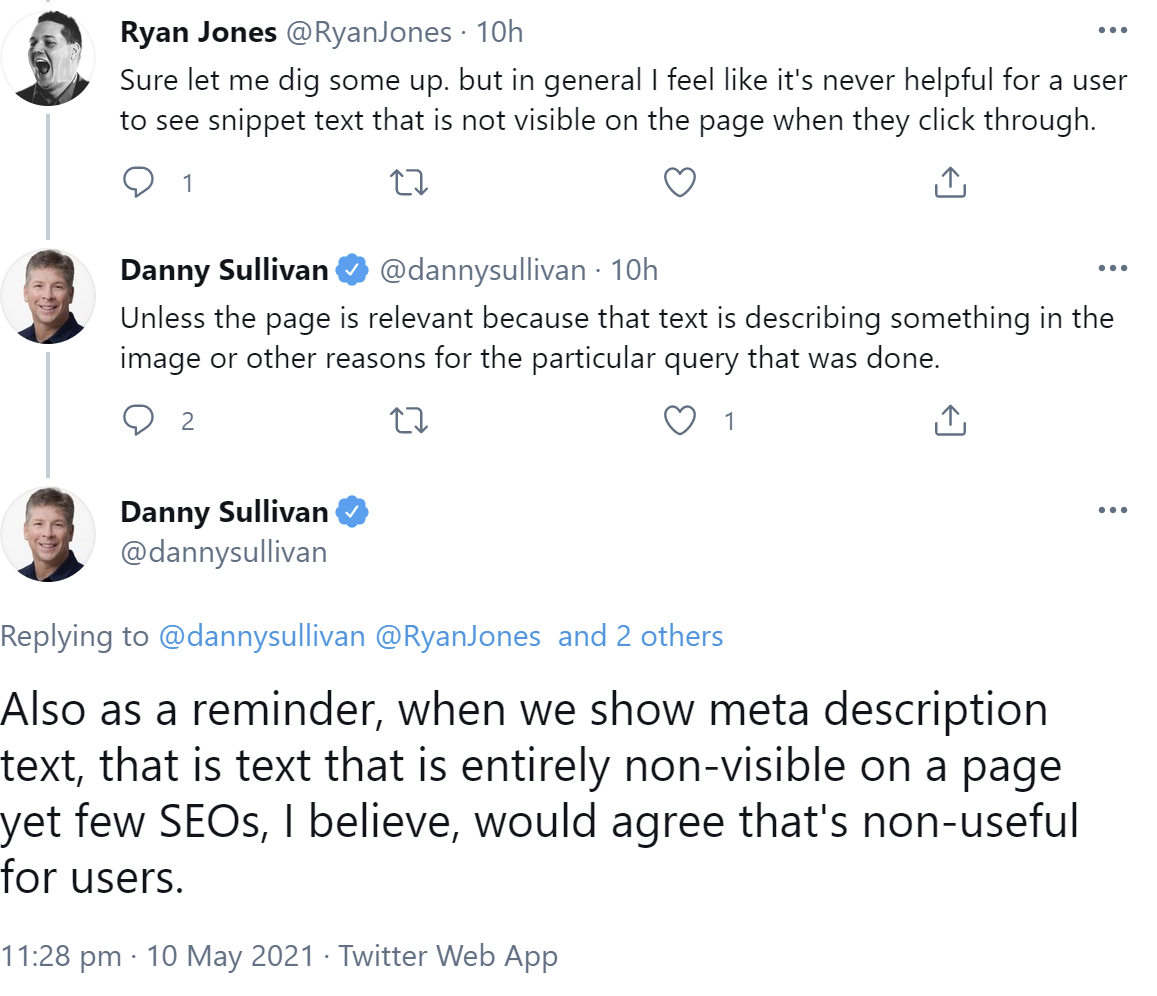The width and height of the screenshot is (1157, 996).
Task: Open more options on the main tweet
Action: pos(1112,510)
